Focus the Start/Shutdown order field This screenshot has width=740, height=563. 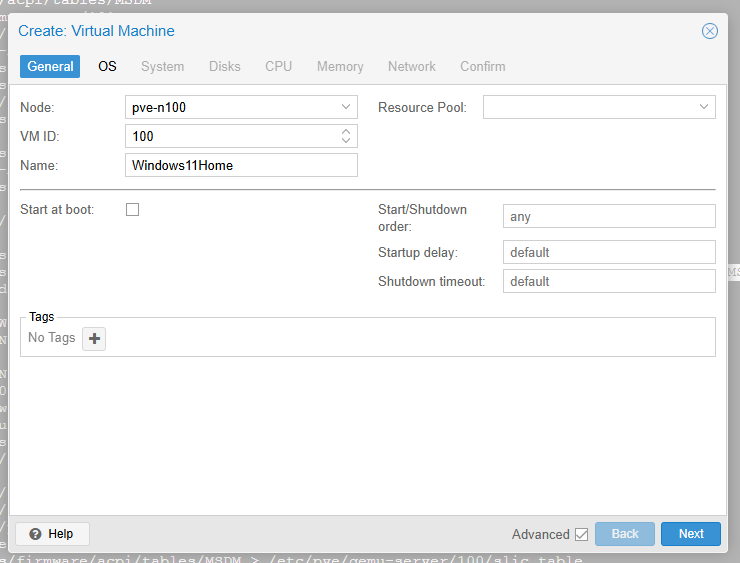pos(609,216)
